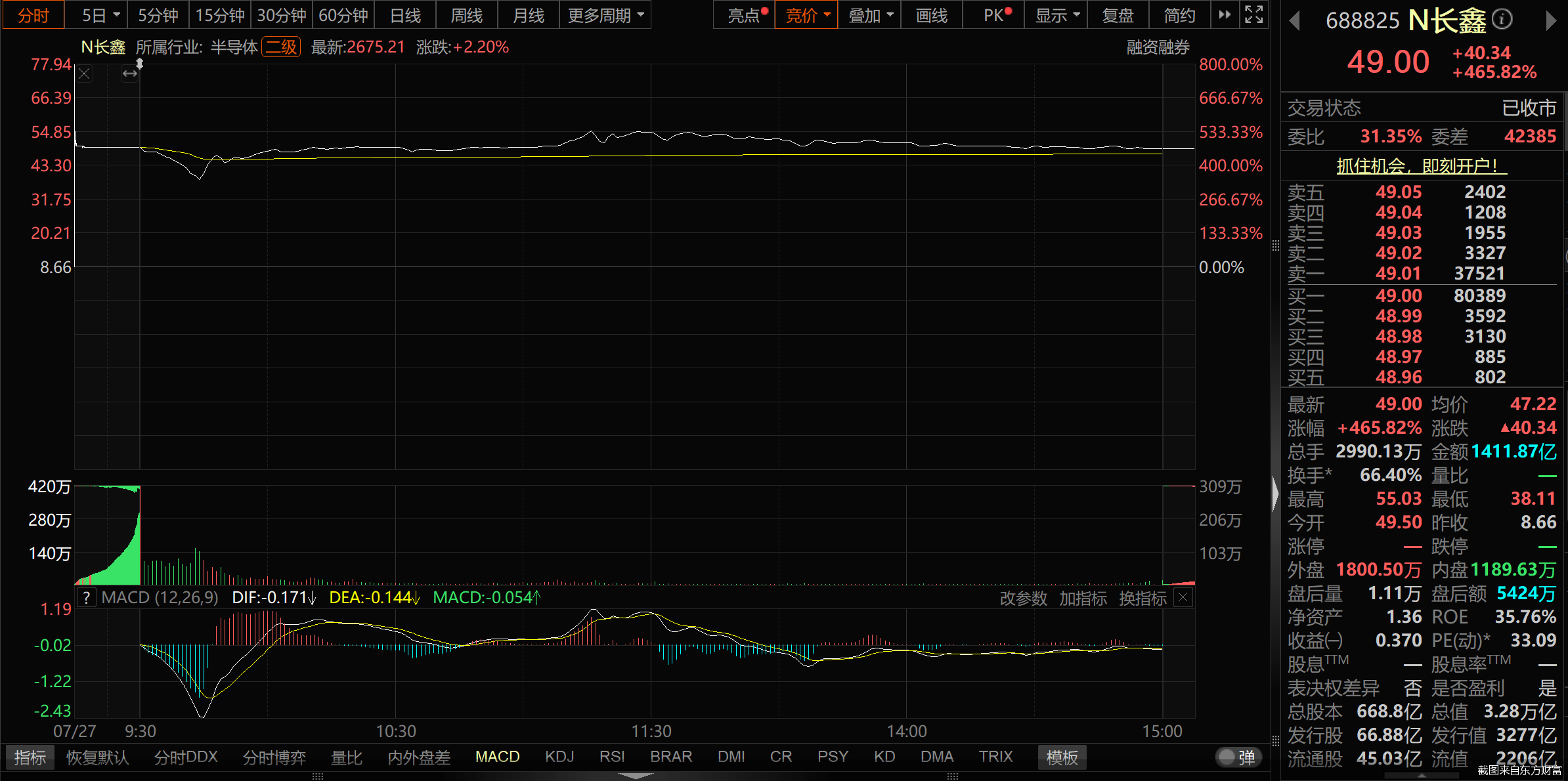Click the horizontal stretch arrow icon
This screenshot has width=1568, height=781.
click(130, 74)
